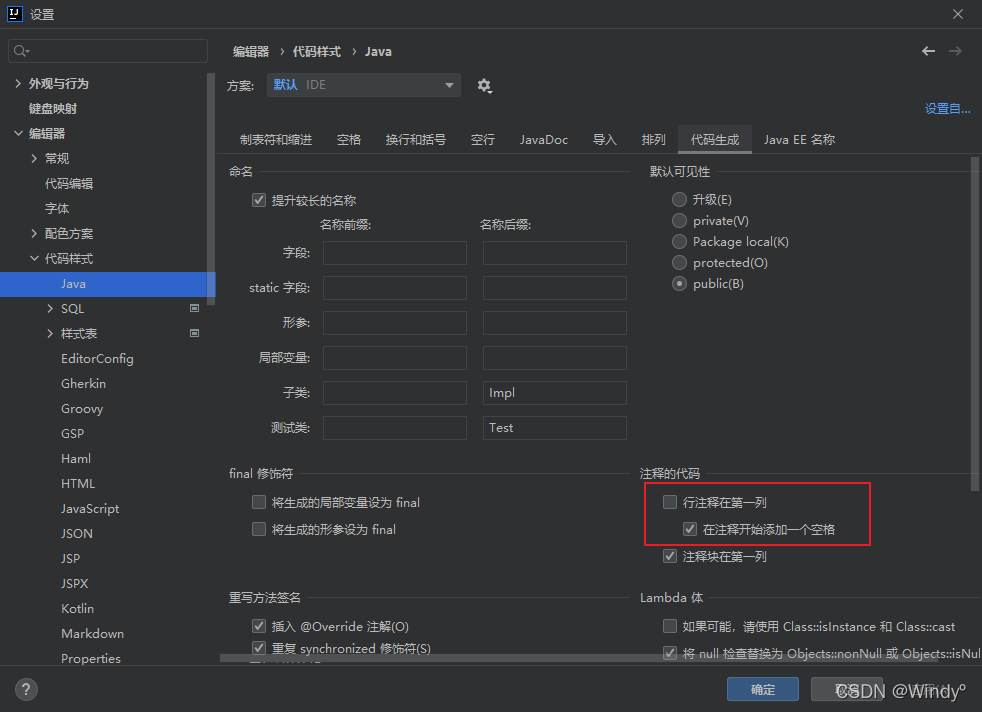The width and height of the screenshot is (982, 712).
Task: Open the scheme settings gear icon
Action: click(x=485, y=86)
